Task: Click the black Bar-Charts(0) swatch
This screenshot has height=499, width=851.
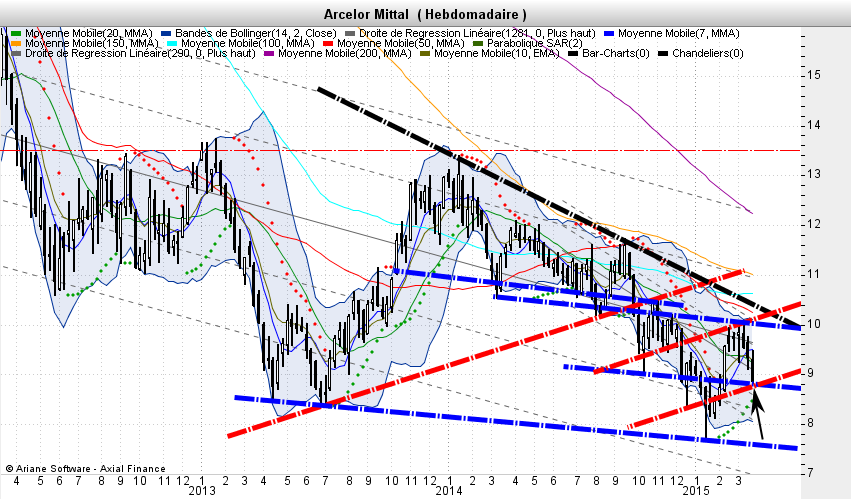Action: tap(573, 54)
